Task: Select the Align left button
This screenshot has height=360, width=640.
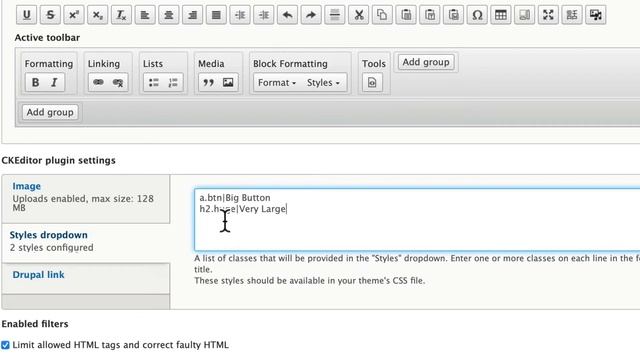Action: (145, 15)
